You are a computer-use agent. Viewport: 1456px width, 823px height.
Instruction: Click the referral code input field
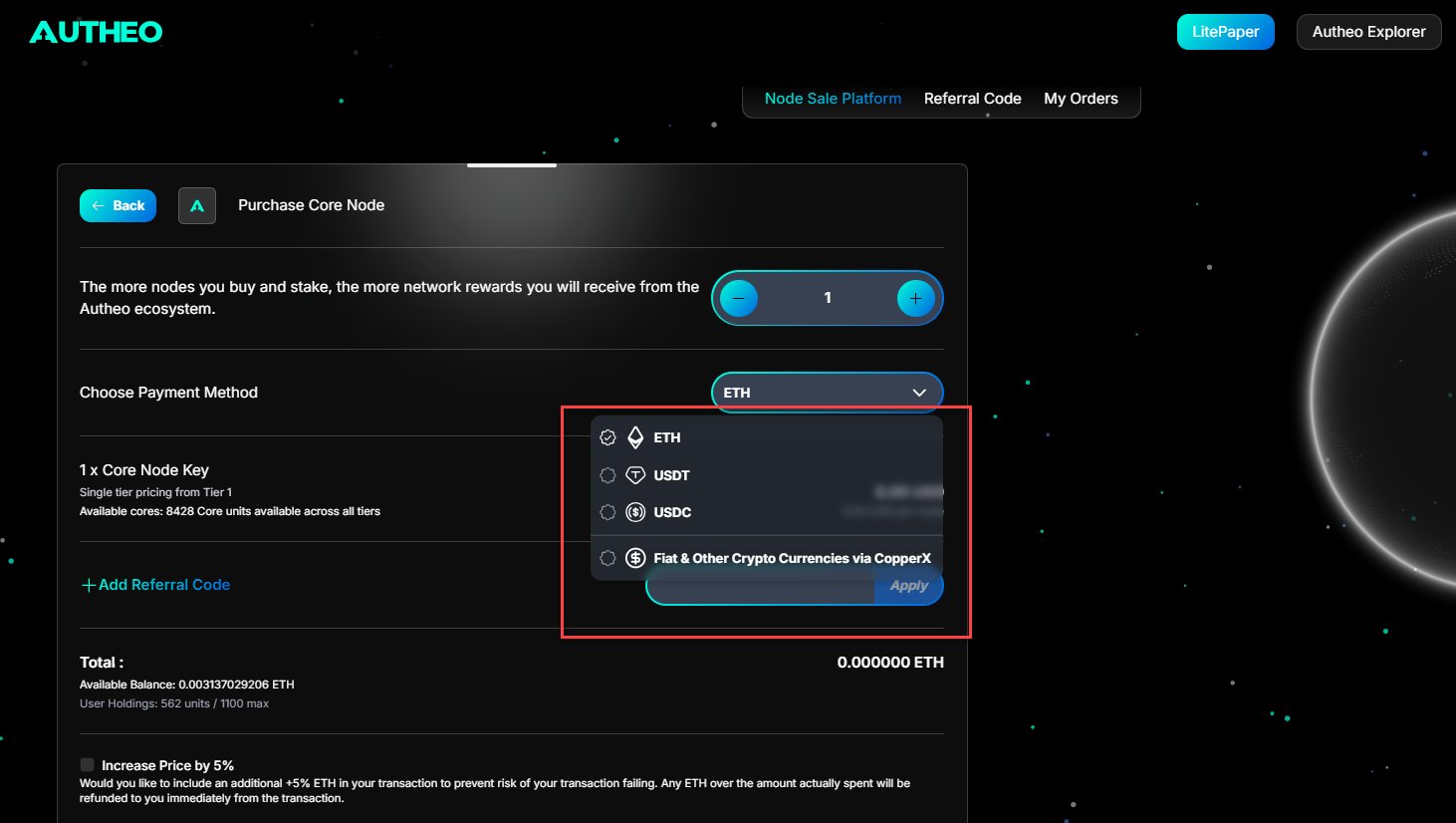(761, 588)
